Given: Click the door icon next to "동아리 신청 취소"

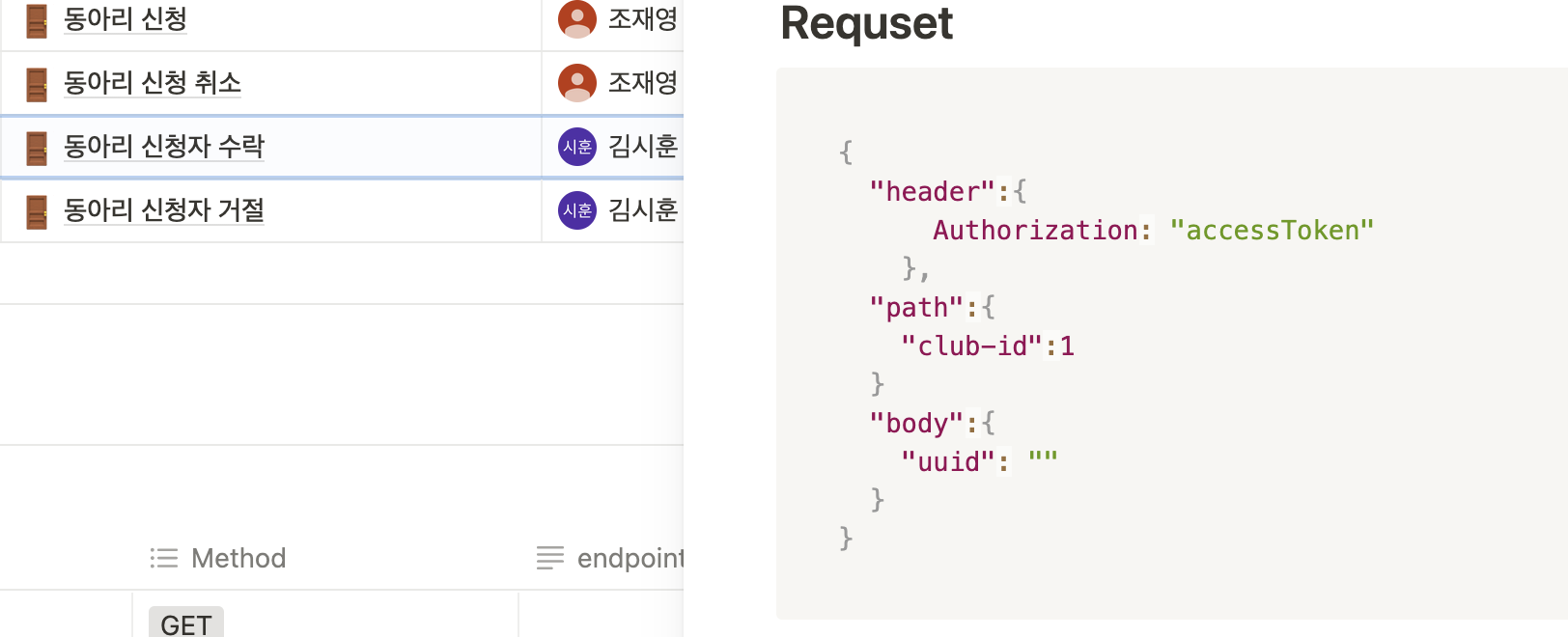Looking at the screenshot, I should pos(38,82).
